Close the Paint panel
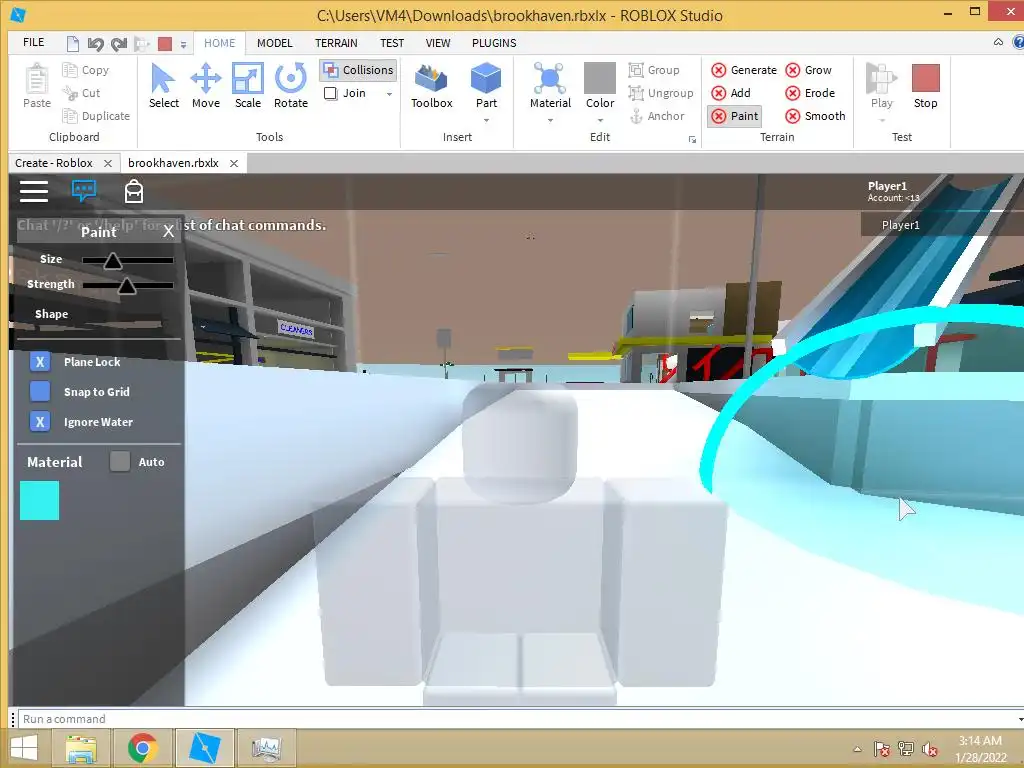1024x768 pixels. point(168,231)
